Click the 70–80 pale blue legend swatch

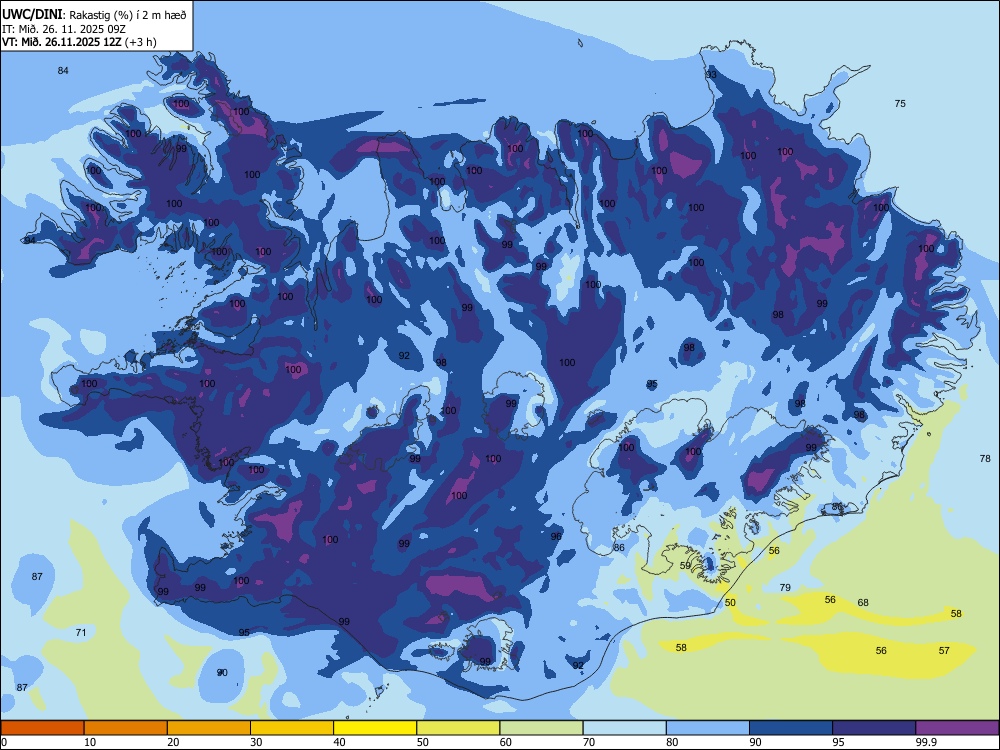(x=624, y=728)
